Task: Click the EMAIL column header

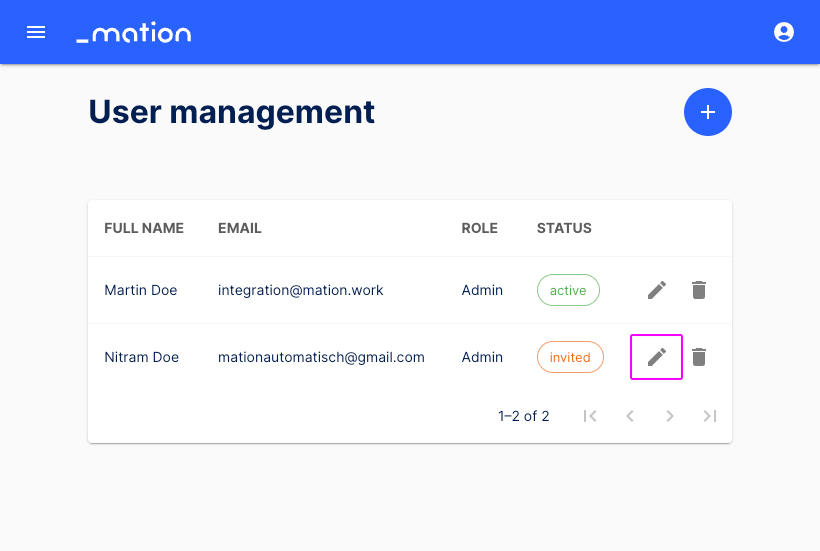Action: (240, 228)
